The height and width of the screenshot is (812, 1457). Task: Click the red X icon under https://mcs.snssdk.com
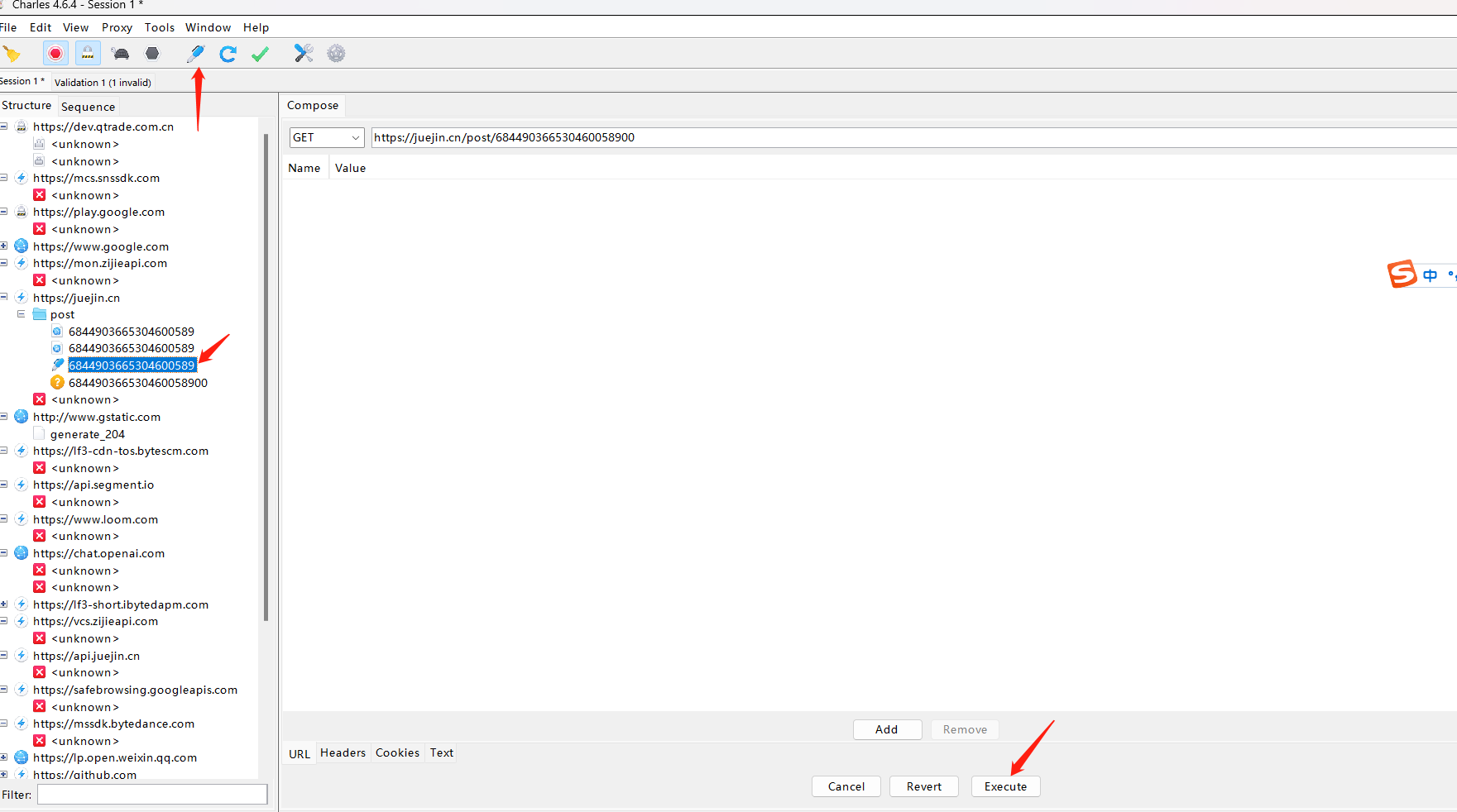[x=39, y=195]
